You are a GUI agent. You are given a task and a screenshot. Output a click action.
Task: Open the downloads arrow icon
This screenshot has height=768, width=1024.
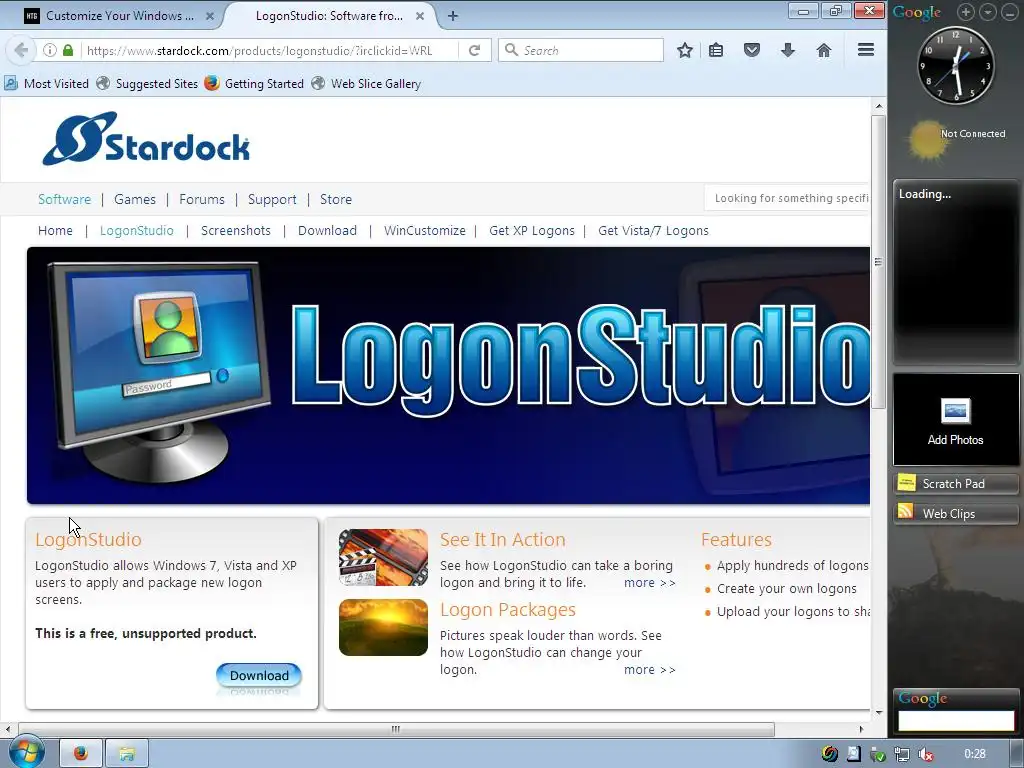tap(788, 50)
